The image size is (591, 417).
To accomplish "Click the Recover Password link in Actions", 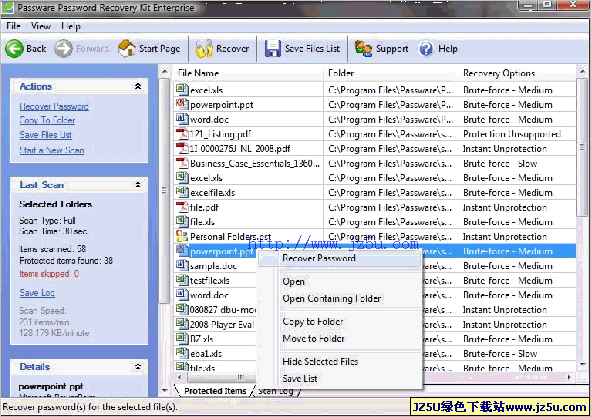I will tap(54, 107).
